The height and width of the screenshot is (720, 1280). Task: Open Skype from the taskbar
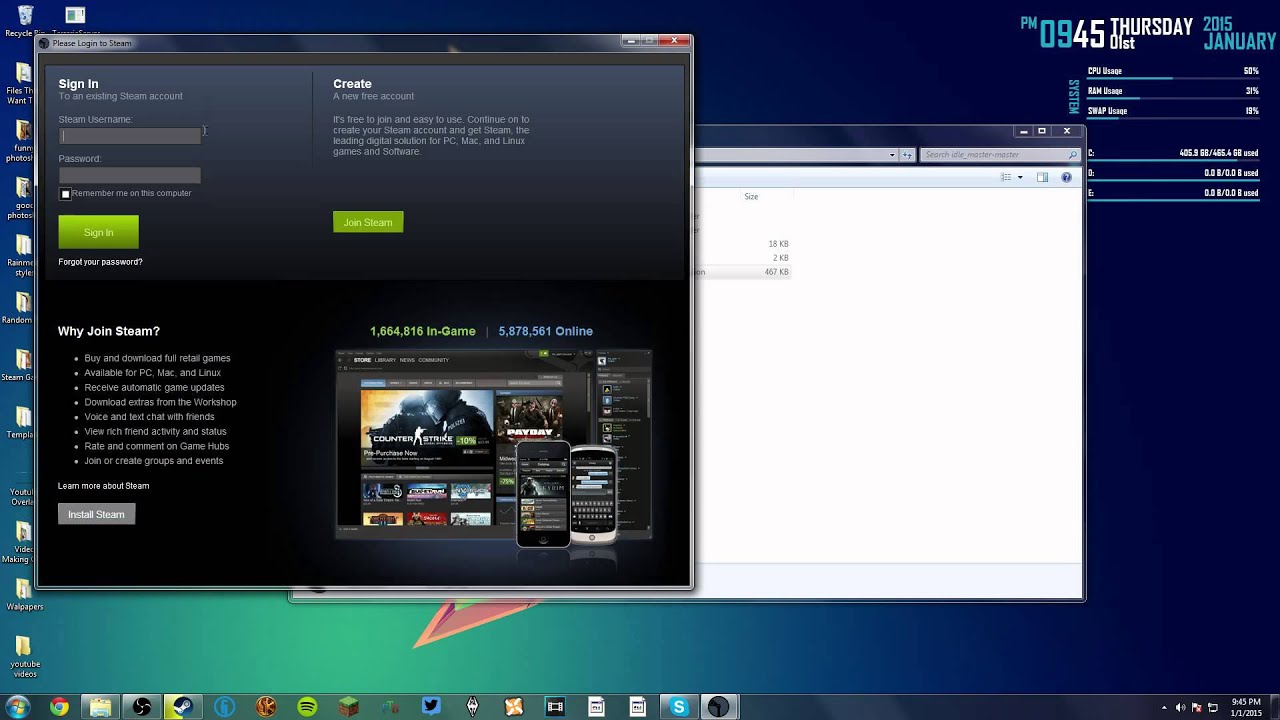[679, 707]
